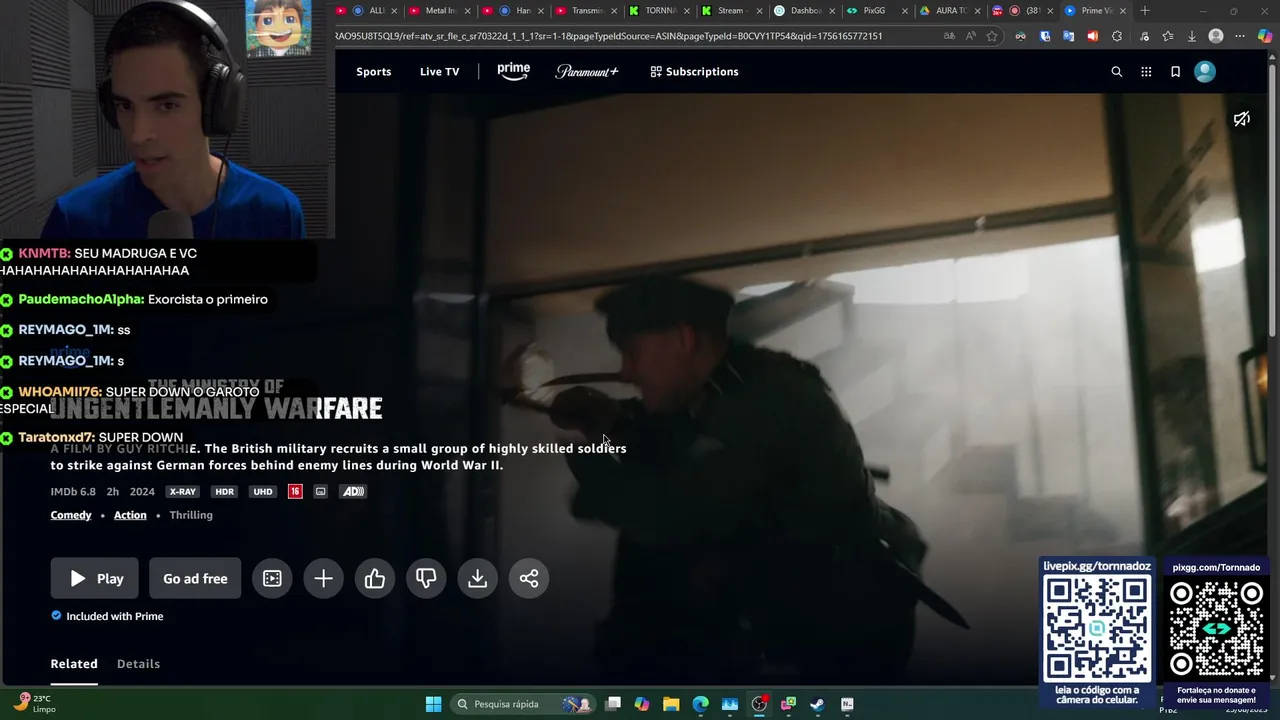Image resolution: width=1280 pixels, height=720 pixels.
Task: Open browser downloads icon in toolbar
Action: pyautogui.click(x=1192, y=36)
